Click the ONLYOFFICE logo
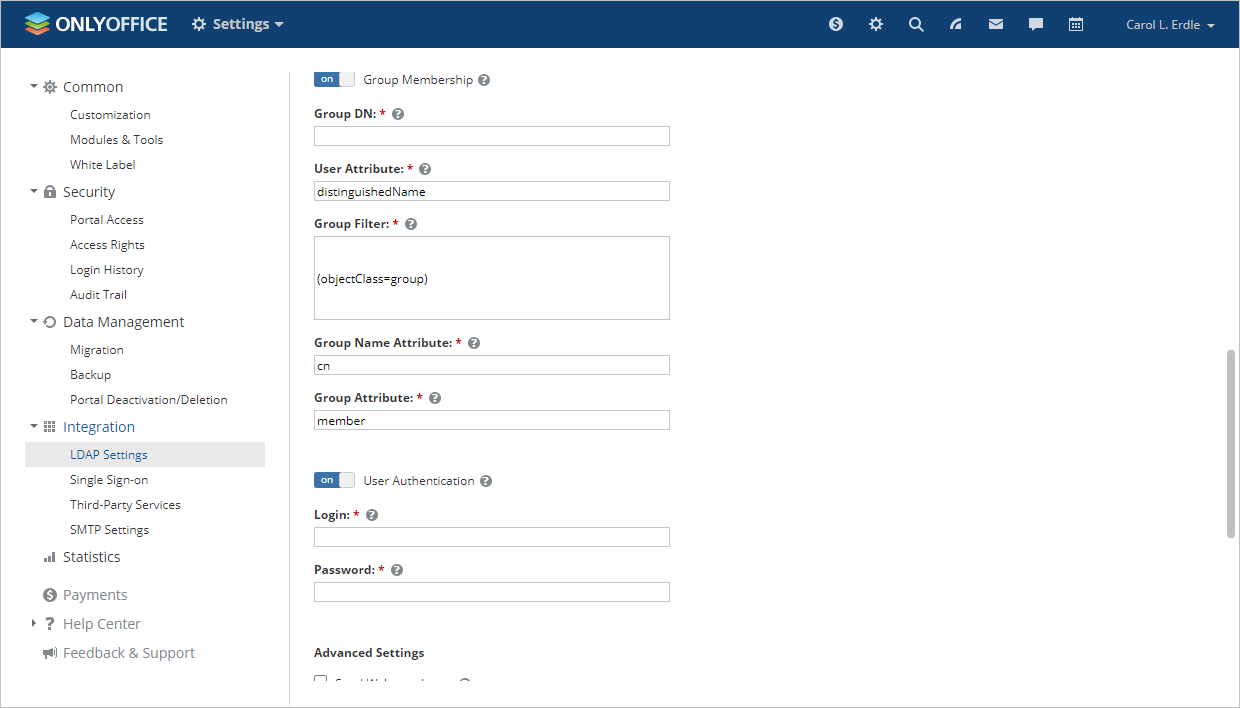 point(95,23)
